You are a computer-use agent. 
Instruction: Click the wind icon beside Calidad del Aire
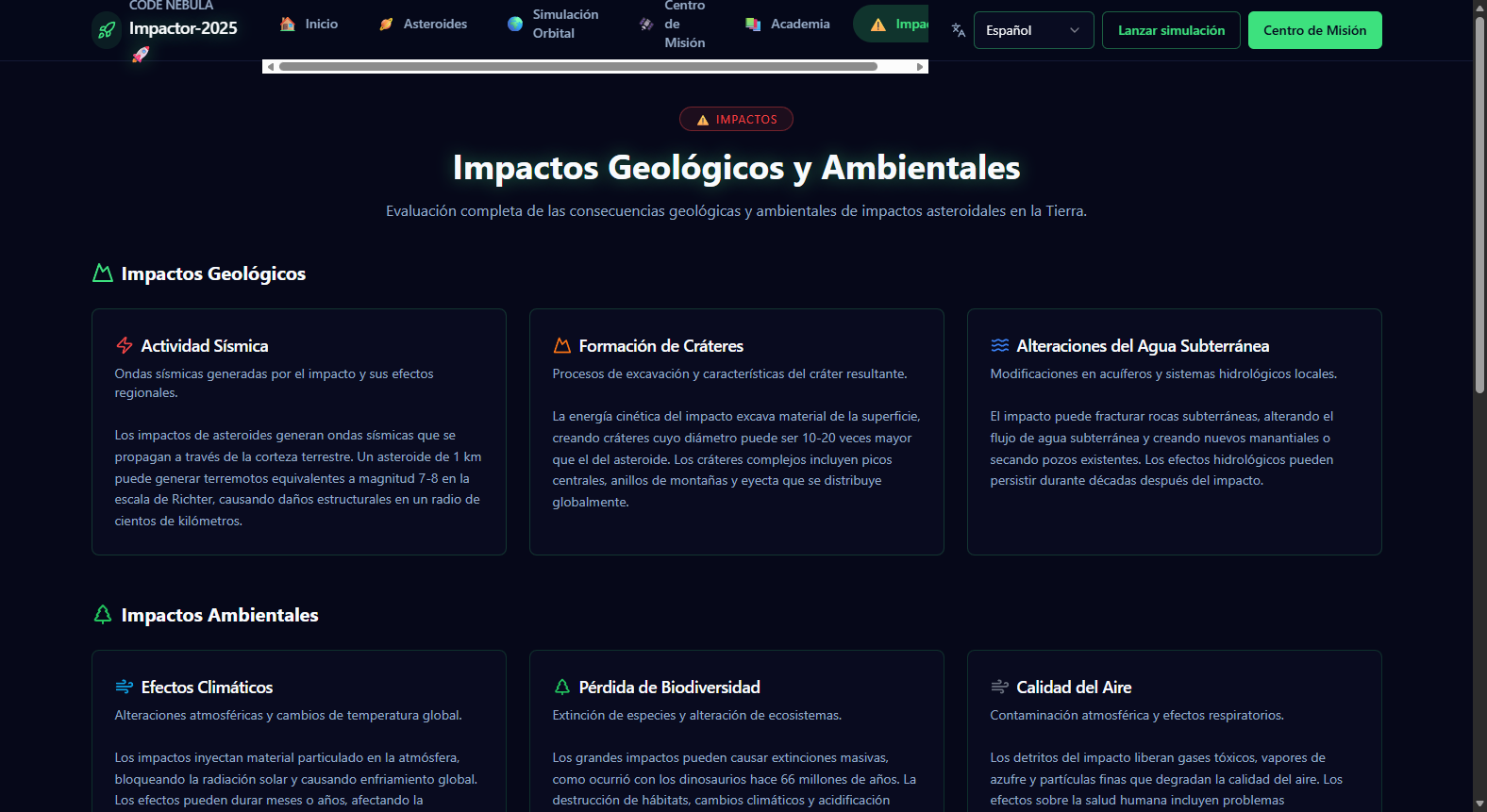pyautogui.click(x=1000, y=687)
